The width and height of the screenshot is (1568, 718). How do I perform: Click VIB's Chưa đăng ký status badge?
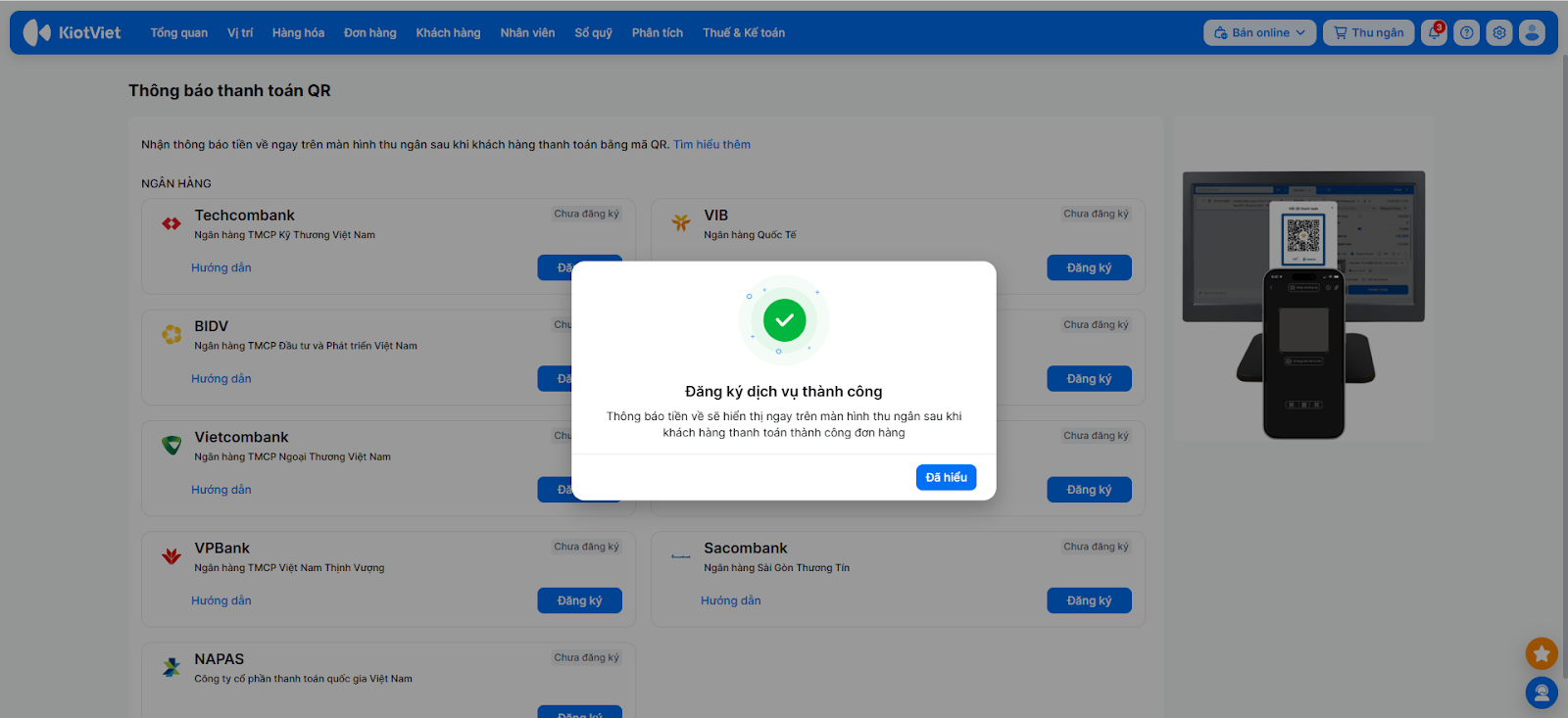click(x=1096, y=214)
